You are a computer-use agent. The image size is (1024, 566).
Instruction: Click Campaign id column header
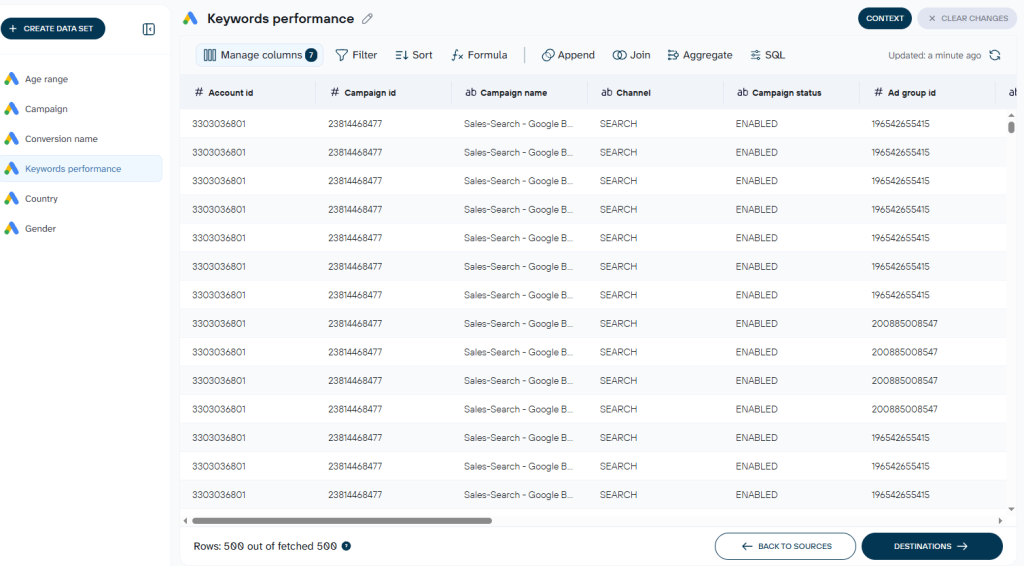coord(383,93)
